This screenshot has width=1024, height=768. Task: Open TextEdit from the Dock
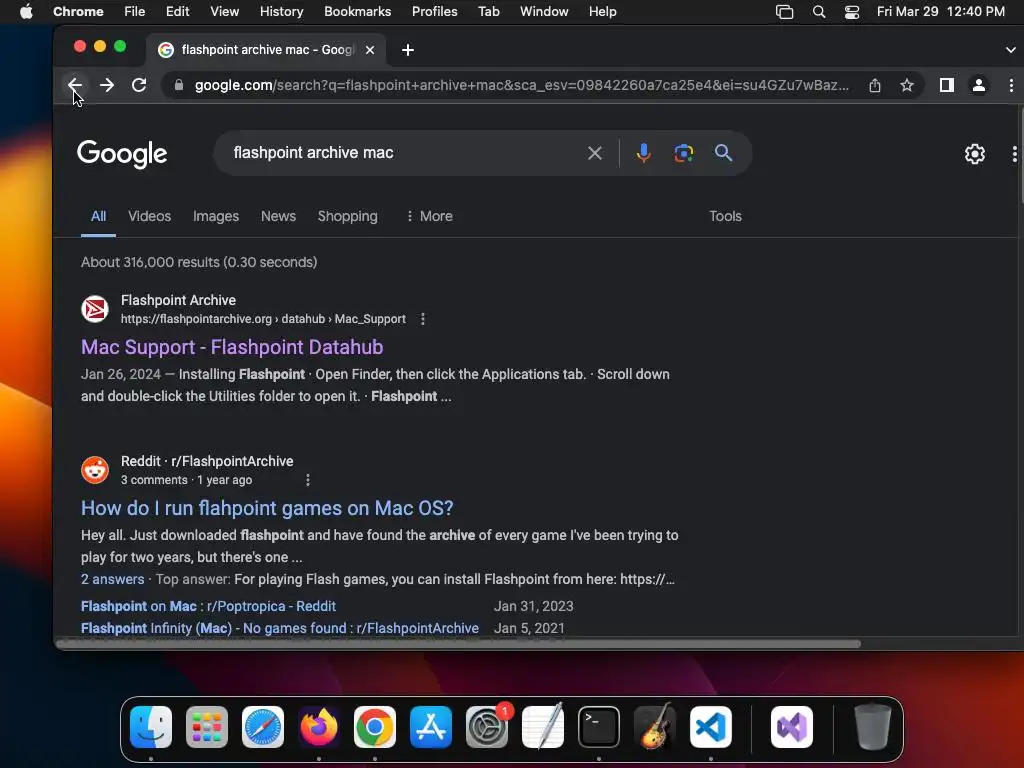[x=543, y=726]
